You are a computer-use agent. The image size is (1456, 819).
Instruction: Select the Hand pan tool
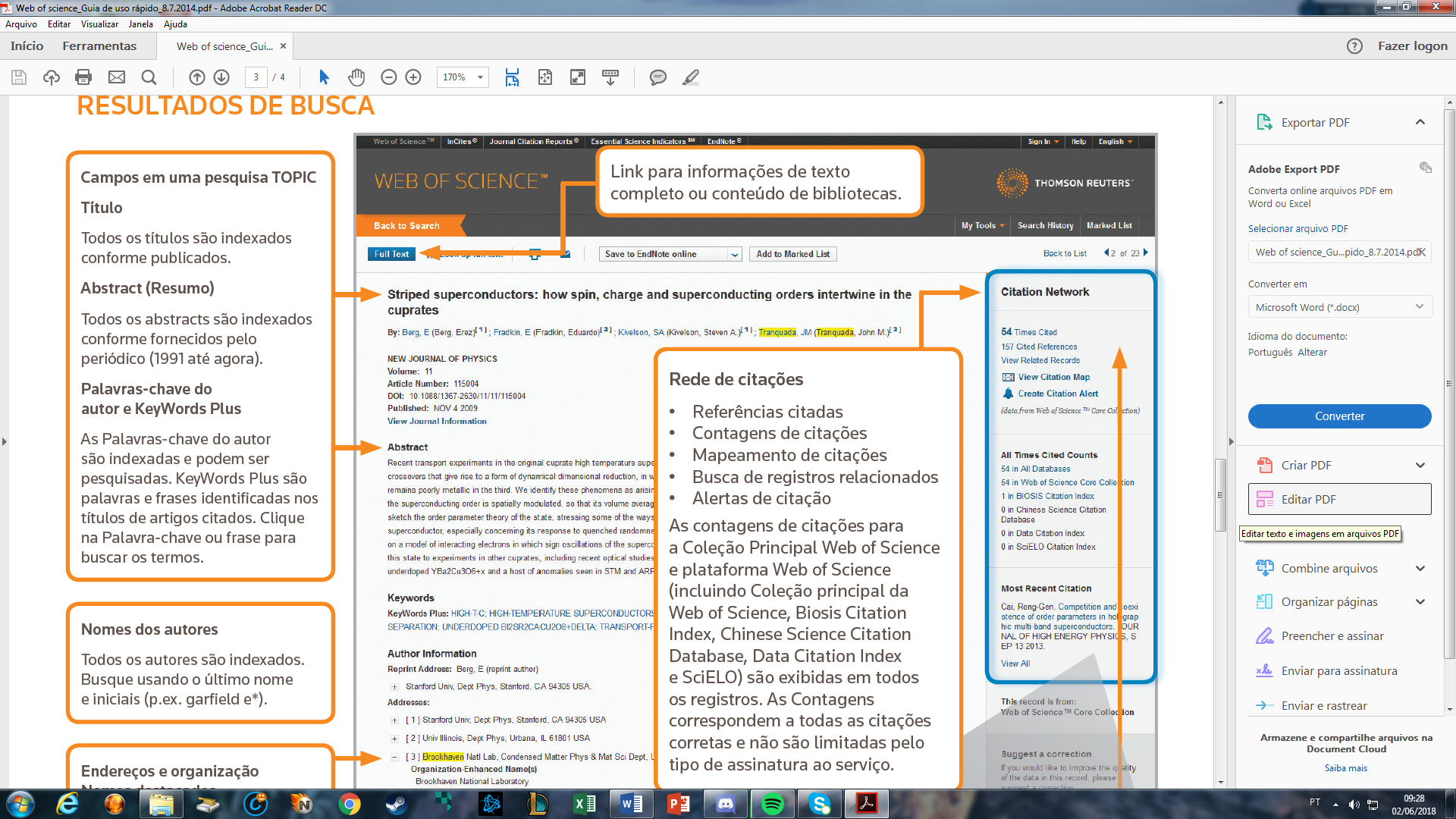click(356, 77)
